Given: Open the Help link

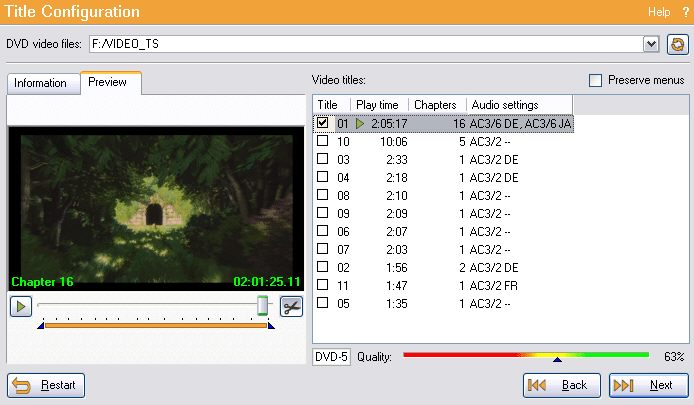Looking at the screenshot, I should (659, 12).
